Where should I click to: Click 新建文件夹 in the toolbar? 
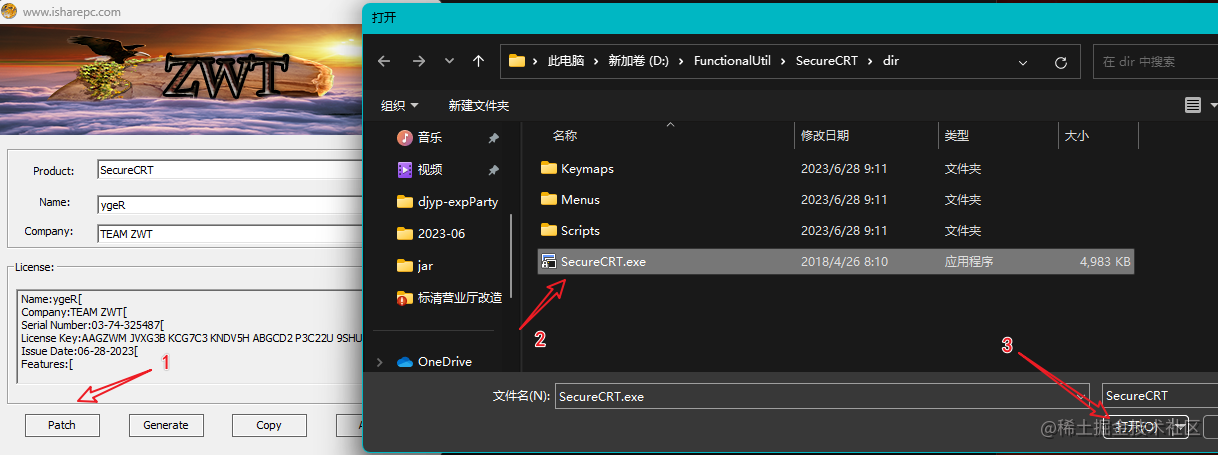479,105
